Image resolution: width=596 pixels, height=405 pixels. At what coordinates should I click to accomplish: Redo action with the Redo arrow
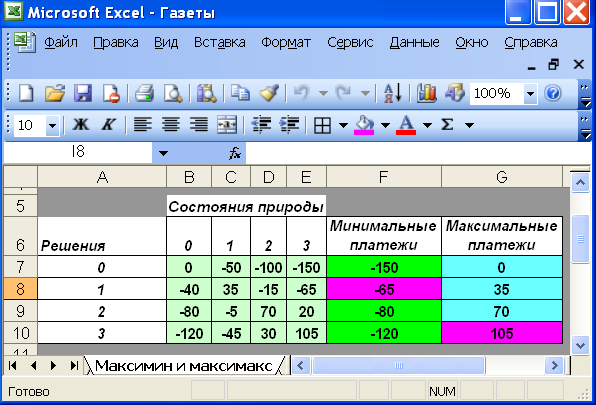point(344,93)
